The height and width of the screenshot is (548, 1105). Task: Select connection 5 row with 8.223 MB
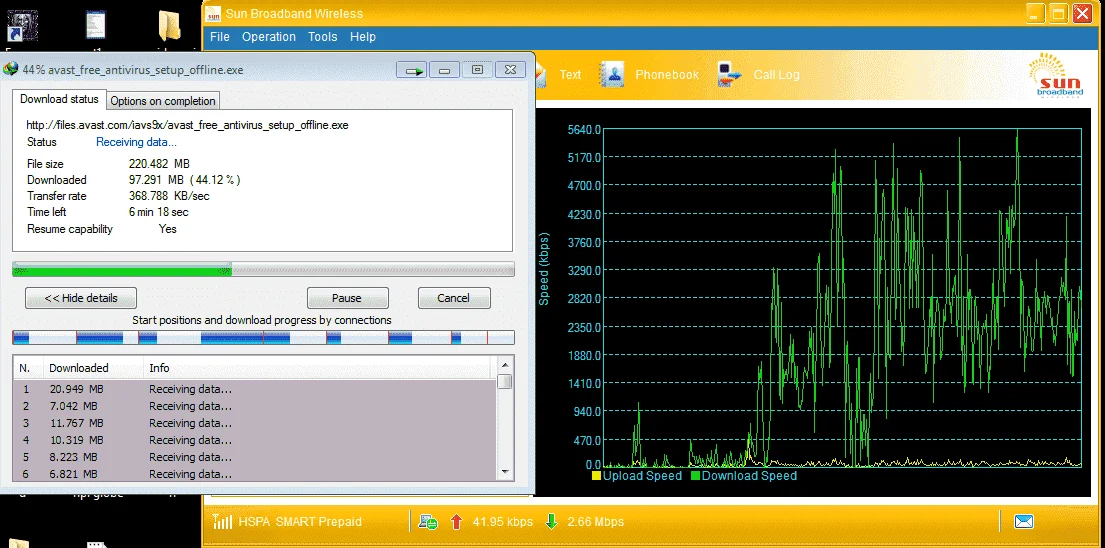[255, 456]
